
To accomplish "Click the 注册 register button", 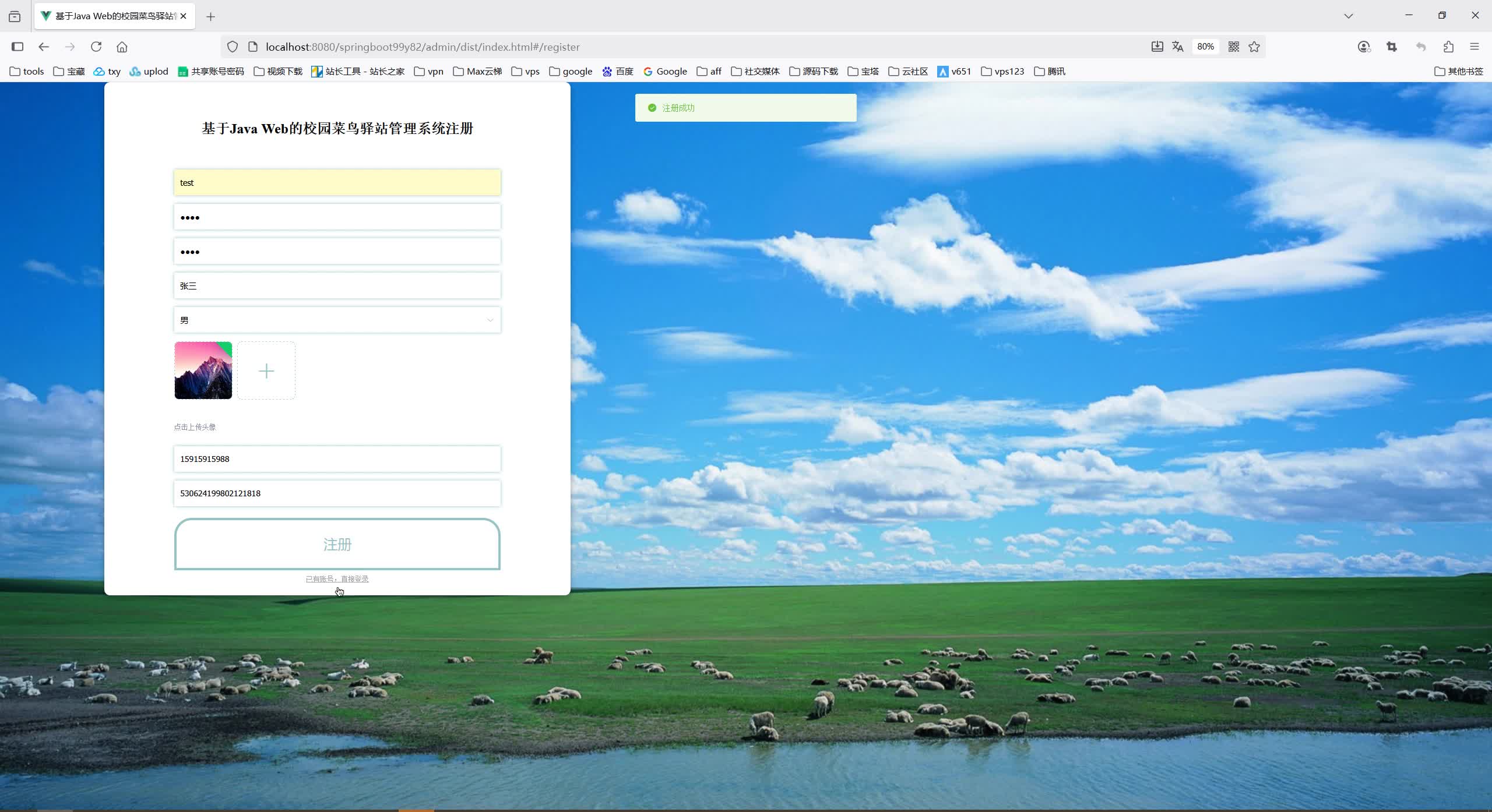I will [x=337, y=544].
